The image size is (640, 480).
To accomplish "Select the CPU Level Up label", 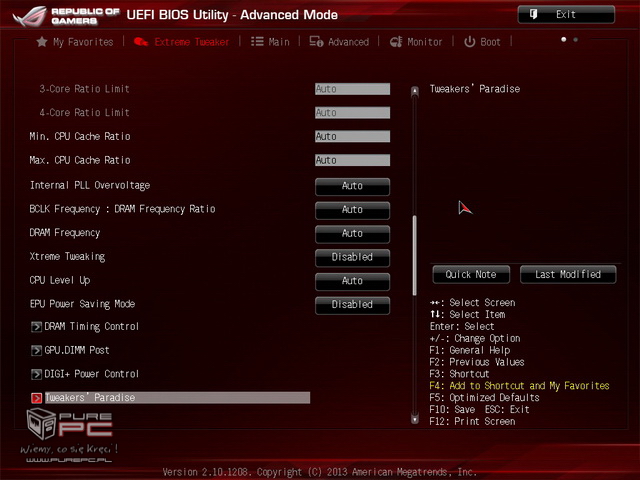I will pos(60,280).
